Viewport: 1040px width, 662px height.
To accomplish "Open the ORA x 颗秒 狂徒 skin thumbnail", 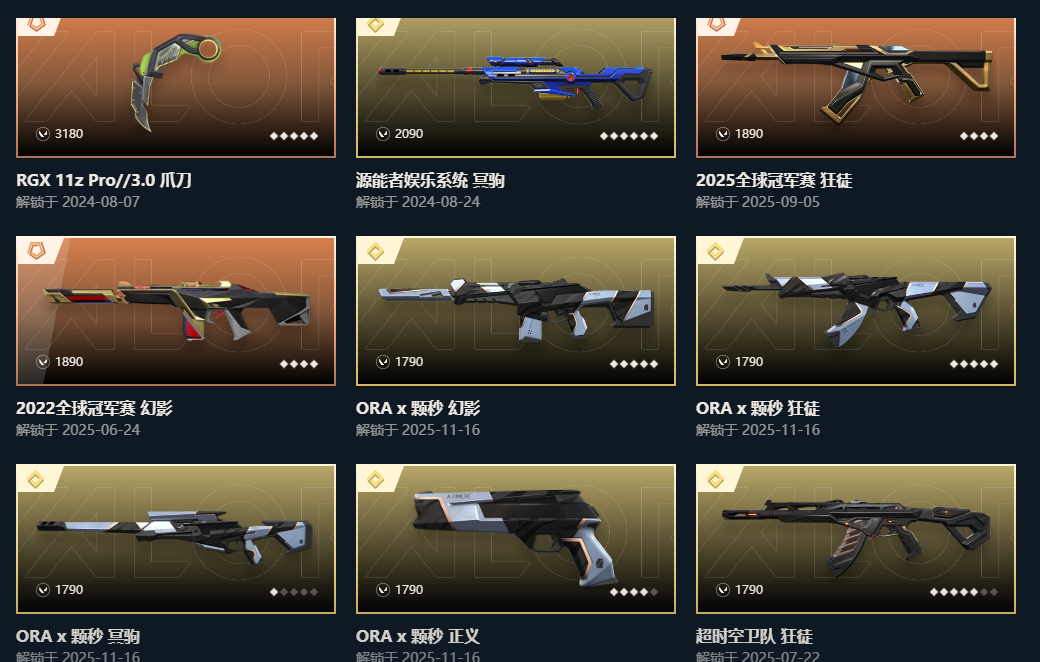I will pyautogui.click(x=856, y=310).
